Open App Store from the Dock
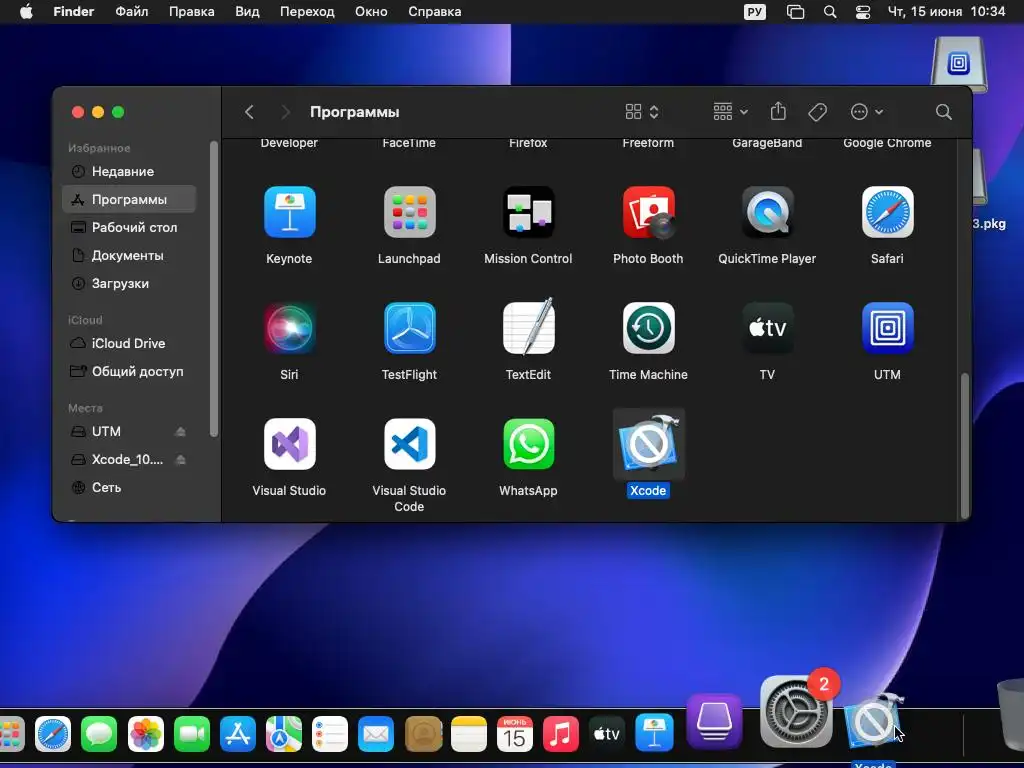 click(x=238, y=734)
